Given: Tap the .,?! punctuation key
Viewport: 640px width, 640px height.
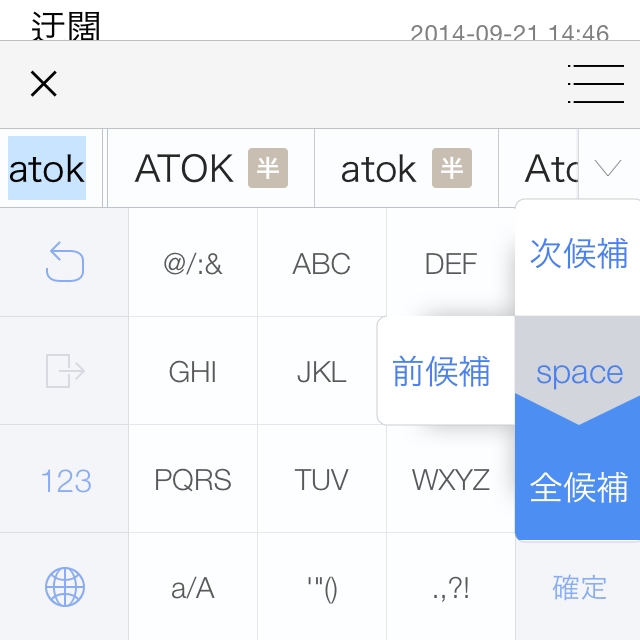Looking at the screenshot, I should [451, 588].
